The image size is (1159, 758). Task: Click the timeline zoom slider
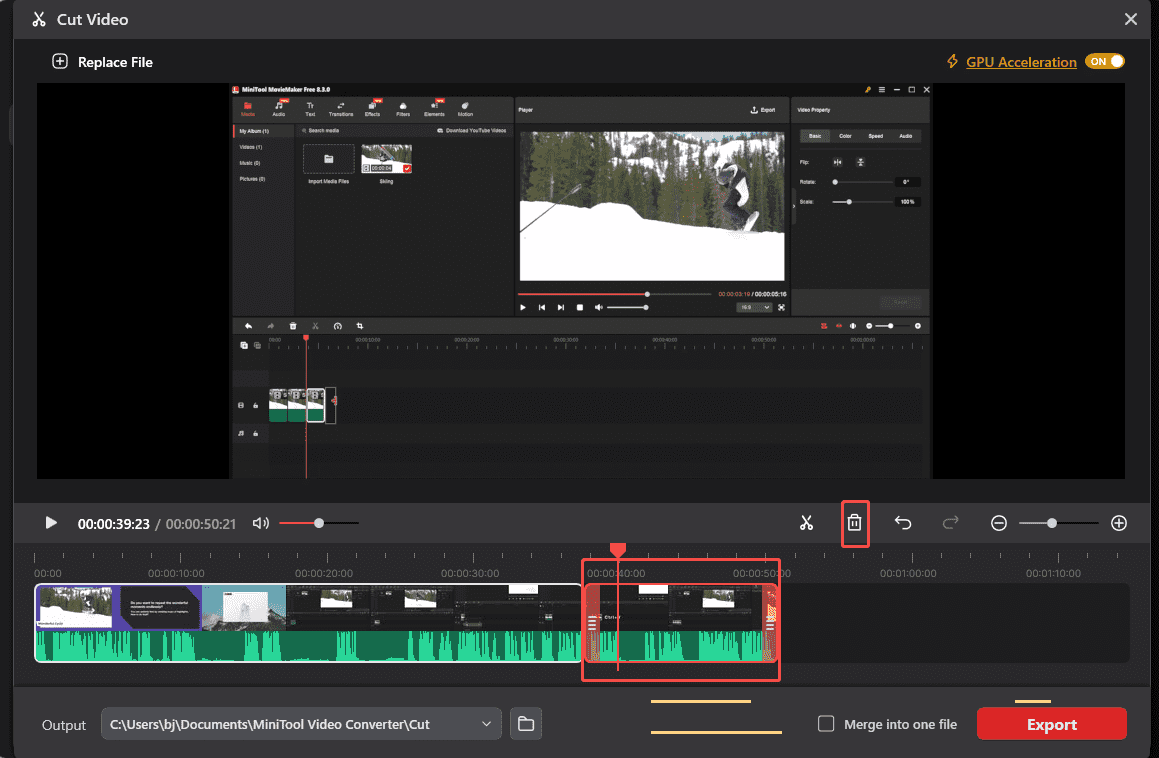tap(1058, 523)
